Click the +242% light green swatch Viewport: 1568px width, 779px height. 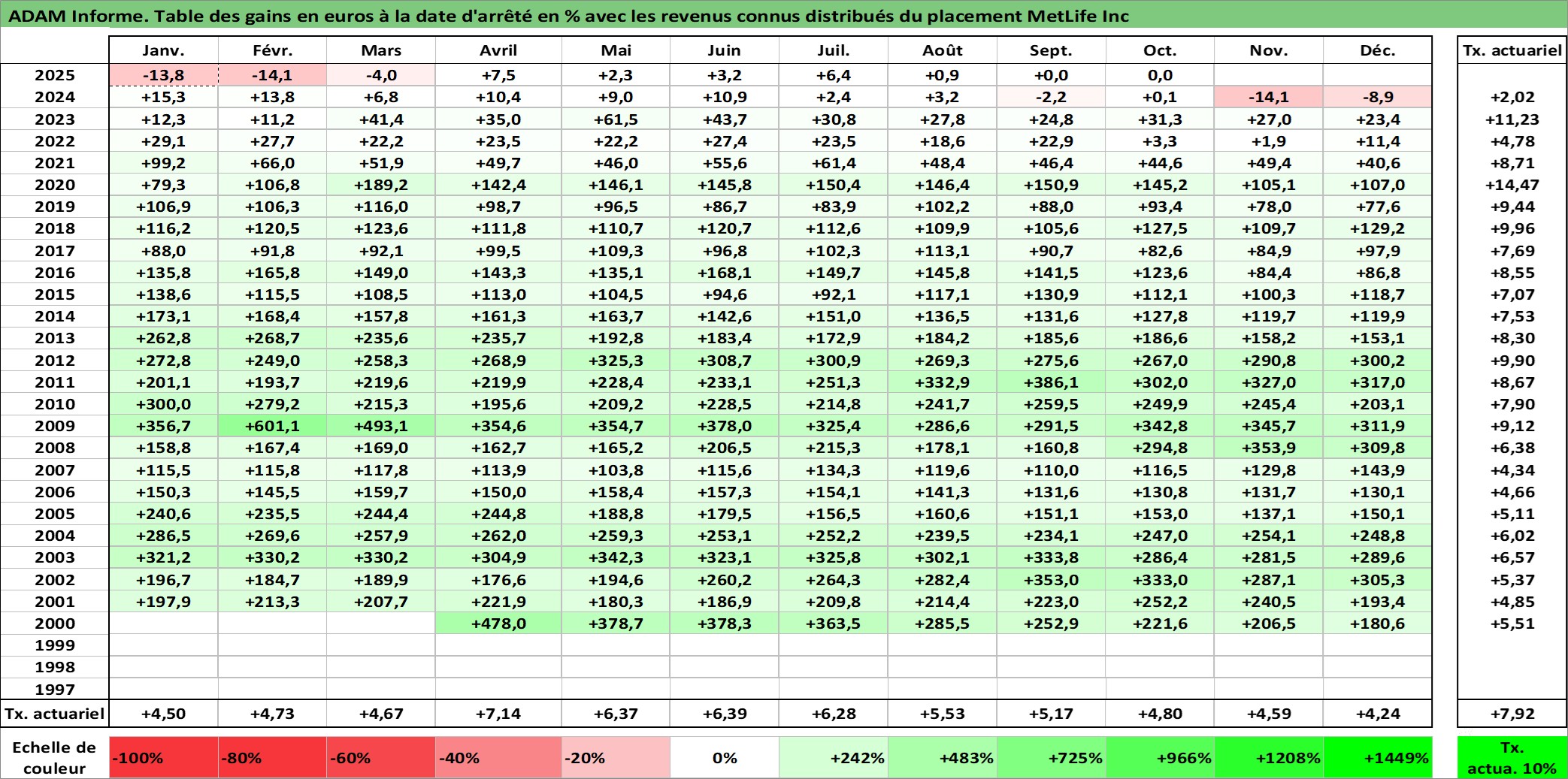point(834,757)
